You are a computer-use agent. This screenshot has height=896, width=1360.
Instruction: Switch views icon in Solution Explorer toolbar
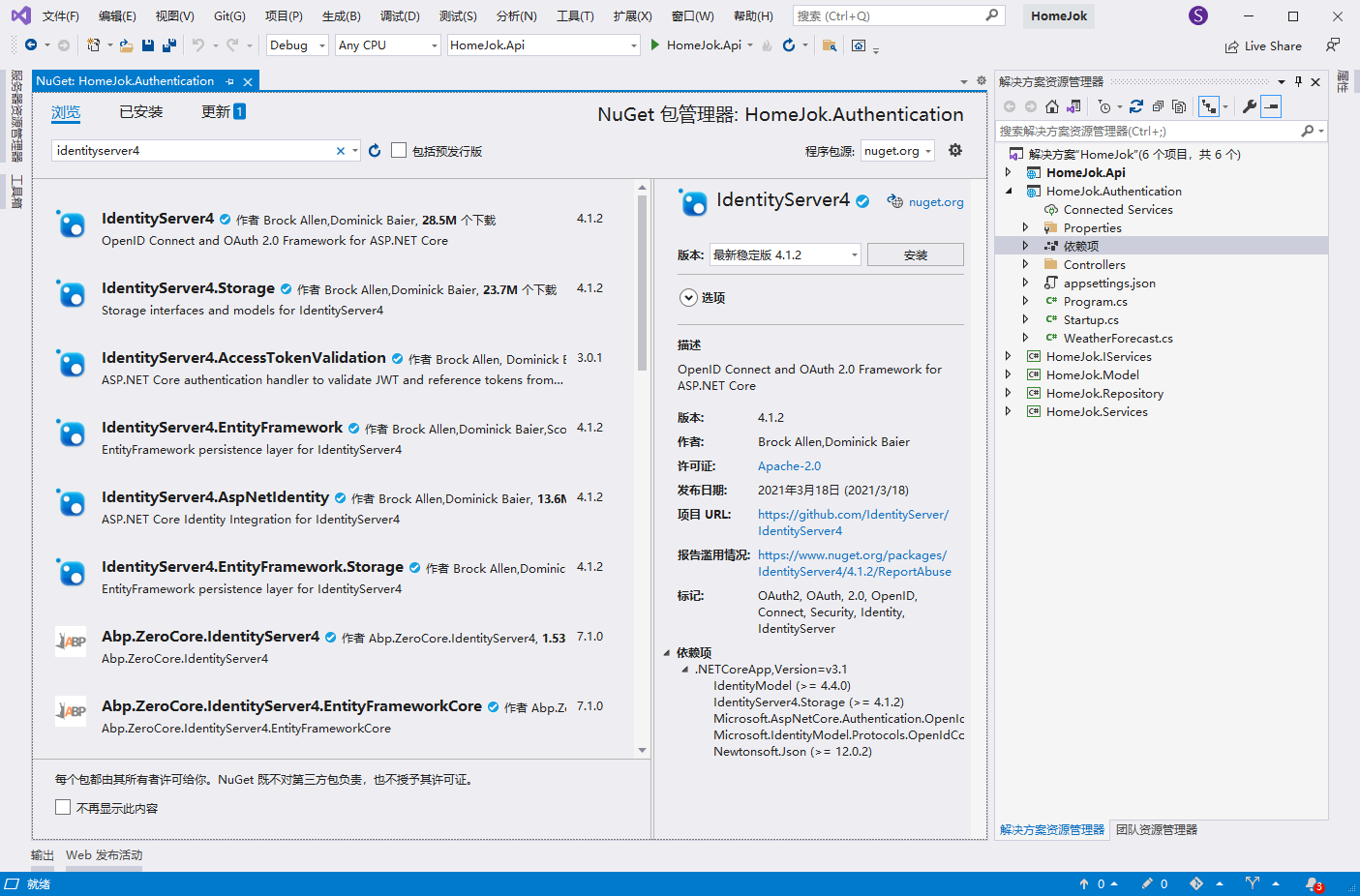click(1073, 106)
